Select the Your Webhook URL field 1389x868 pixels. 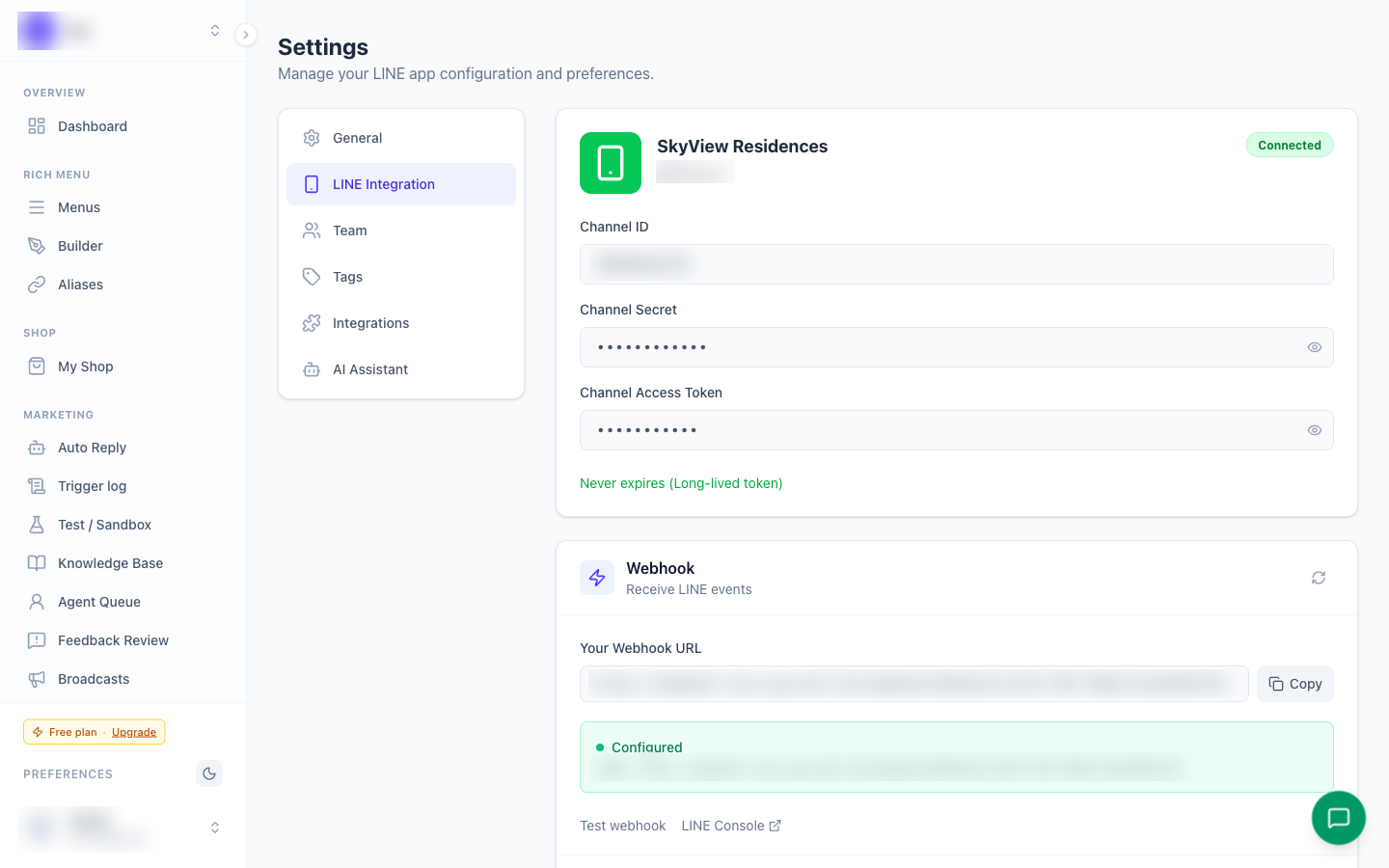pos(914,684)
